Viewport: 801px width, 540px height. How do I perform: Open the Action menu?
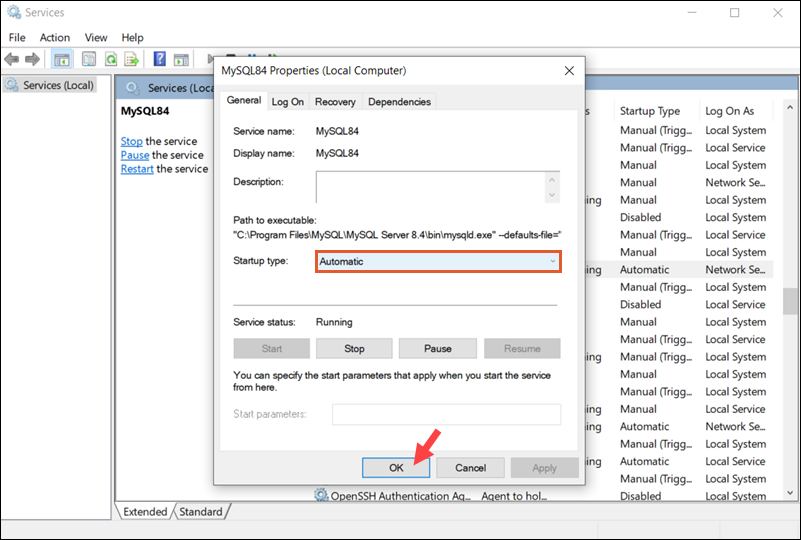(x=55, y=38)
